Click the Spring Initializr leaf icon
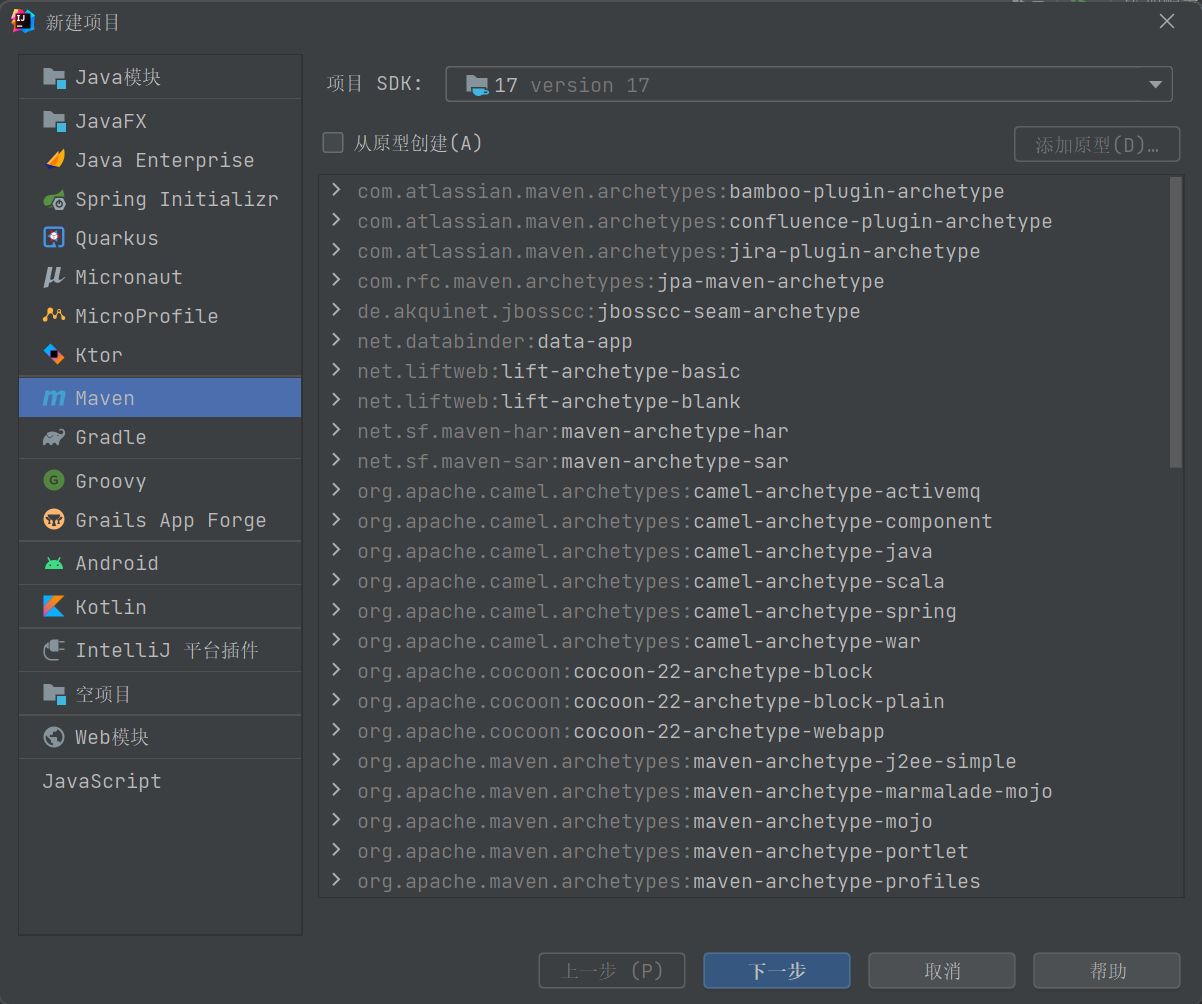This screenshot has width=1202, height=1004. point(54,199)
